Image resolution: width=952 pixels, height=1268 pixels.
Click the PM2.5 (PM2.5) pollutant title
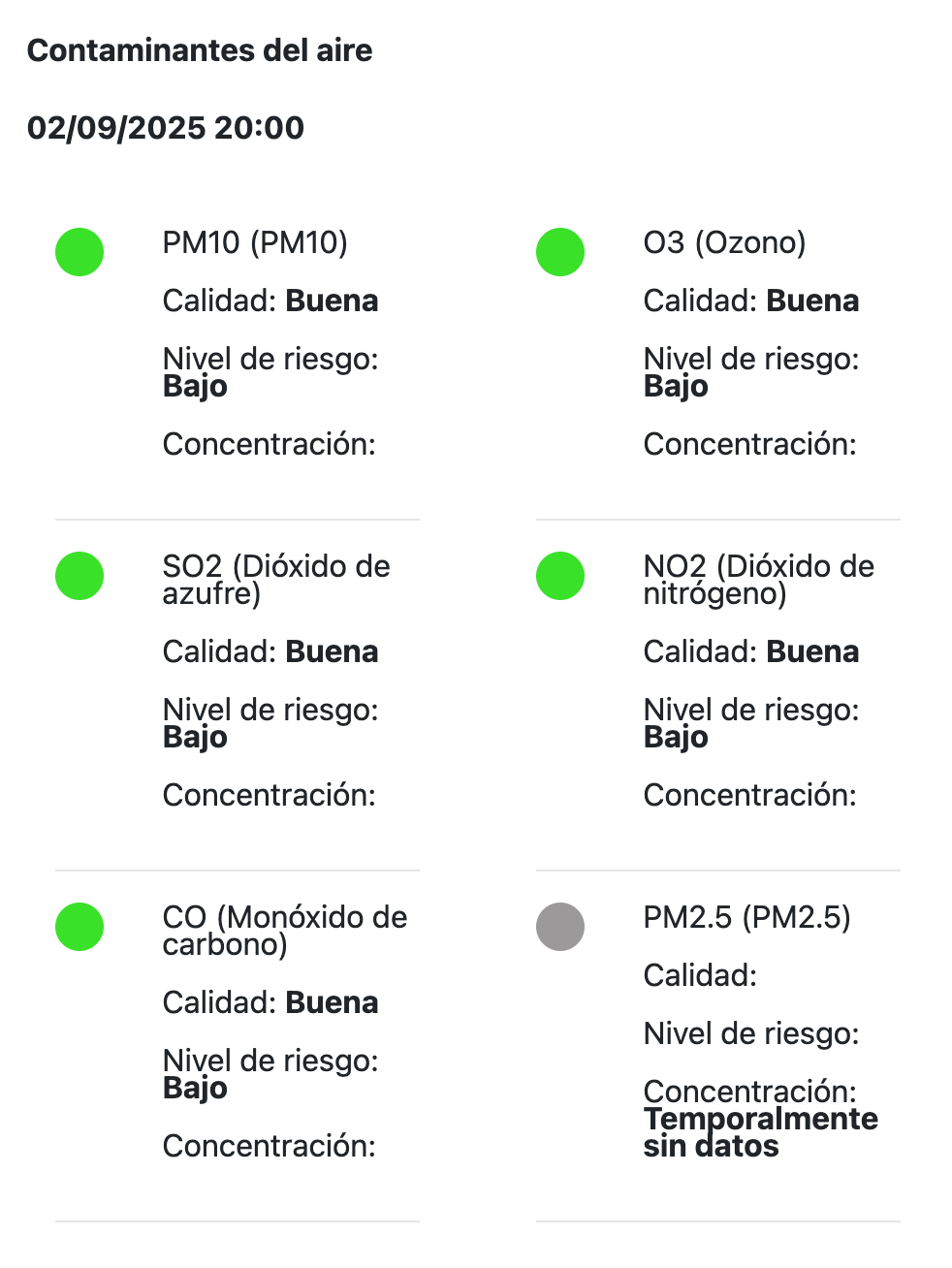[746, 917]
